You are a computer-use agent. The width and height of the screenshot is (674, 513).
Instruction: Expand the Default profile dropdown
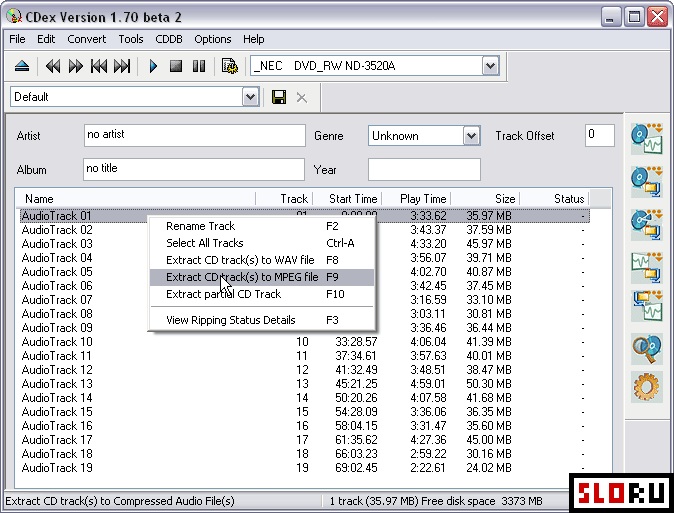click(250, 97)
